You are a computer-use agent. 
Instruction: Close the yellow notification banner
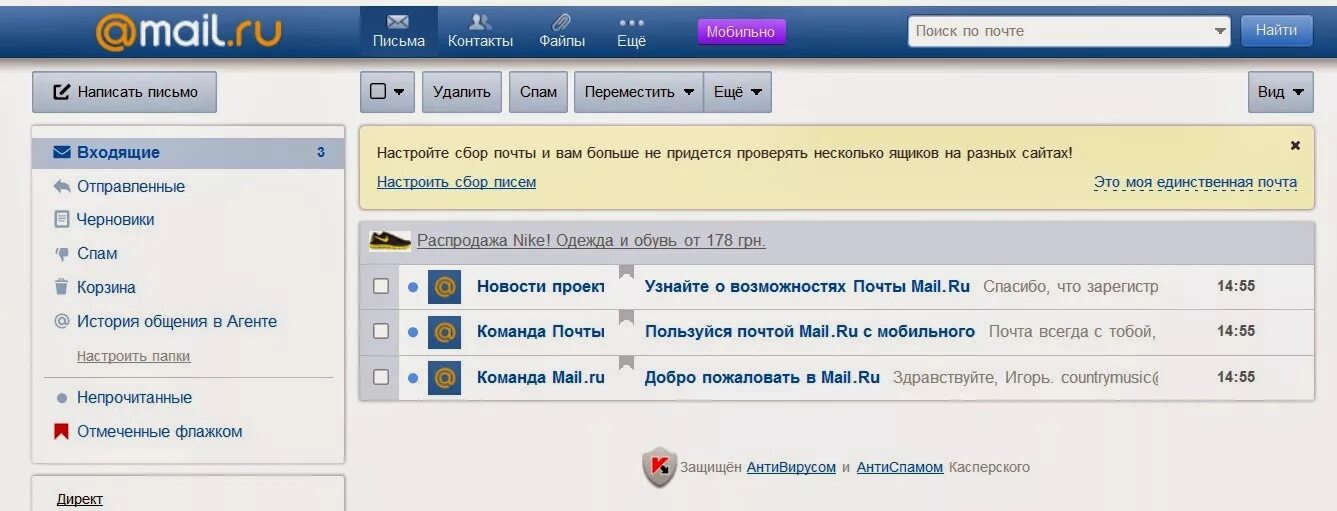1295,146
